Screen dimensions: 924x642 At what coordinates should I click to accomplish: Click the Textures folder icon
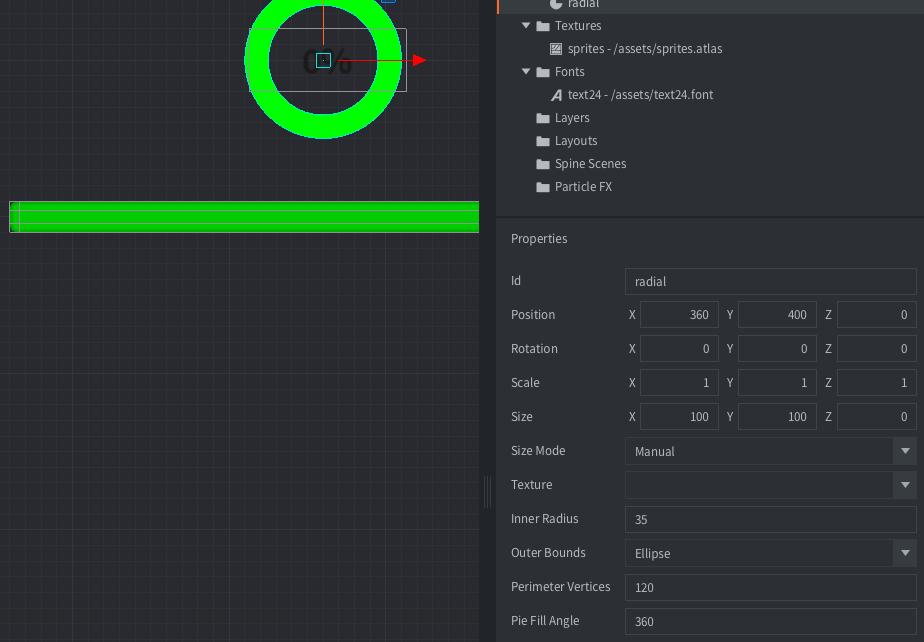point(543,26)
